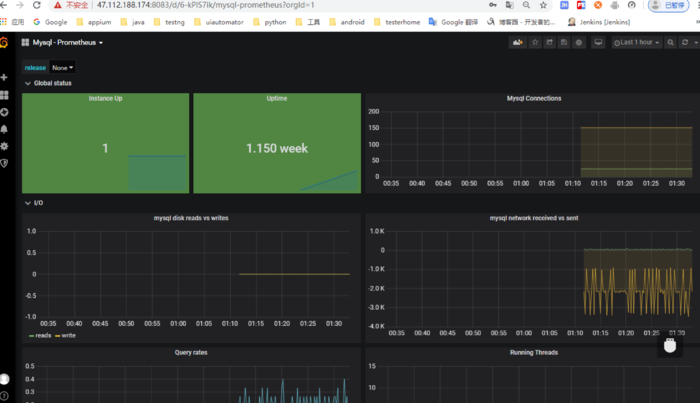The image size is (700, 403).
Task: Click the Share dashboard icon
Action: click(550, 42)
